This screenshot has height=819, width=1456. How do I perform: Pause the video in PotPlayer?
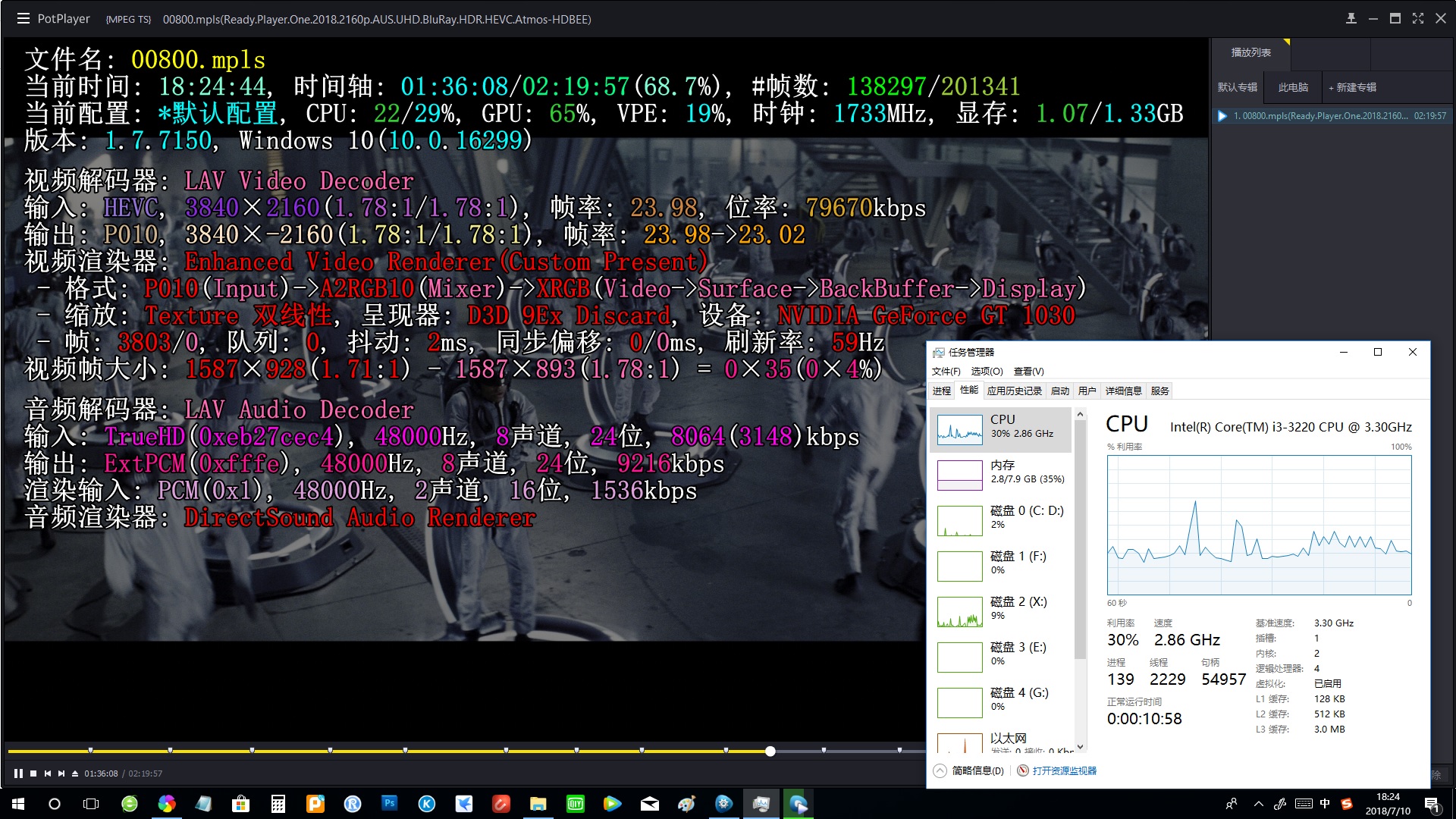(x=18, y=773)
